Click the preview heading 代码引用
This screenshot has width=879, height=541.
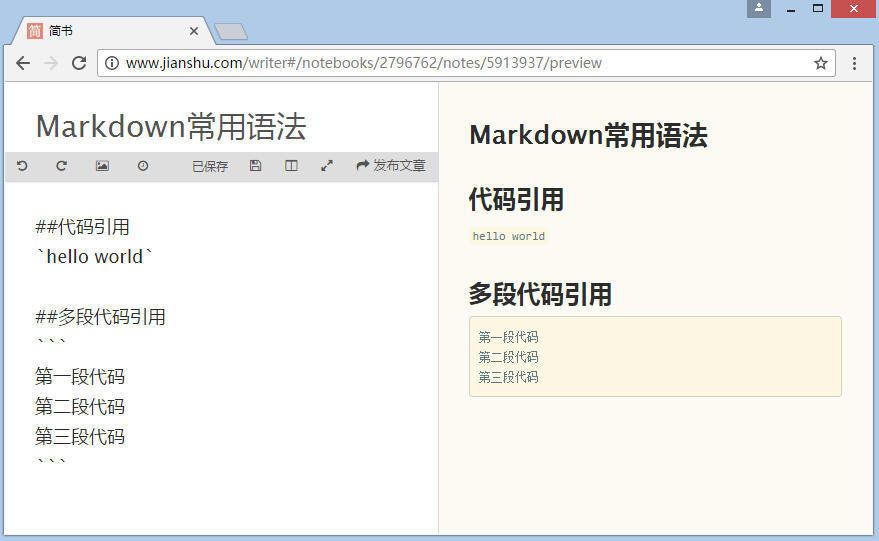pos(516,200)
